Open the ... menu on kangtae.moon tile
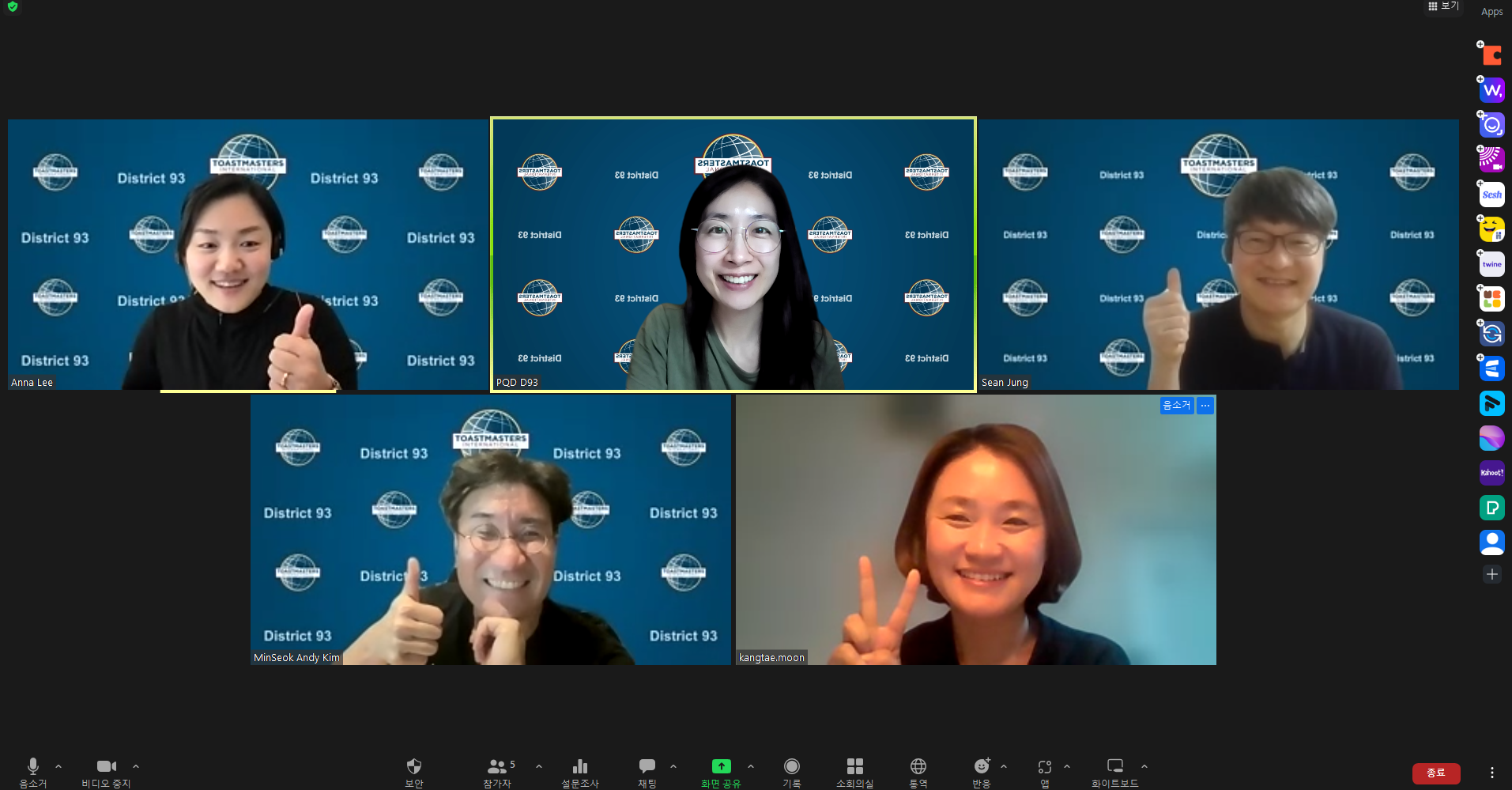The width and height of the screenshot is (1512, 790). (1205, 405)
